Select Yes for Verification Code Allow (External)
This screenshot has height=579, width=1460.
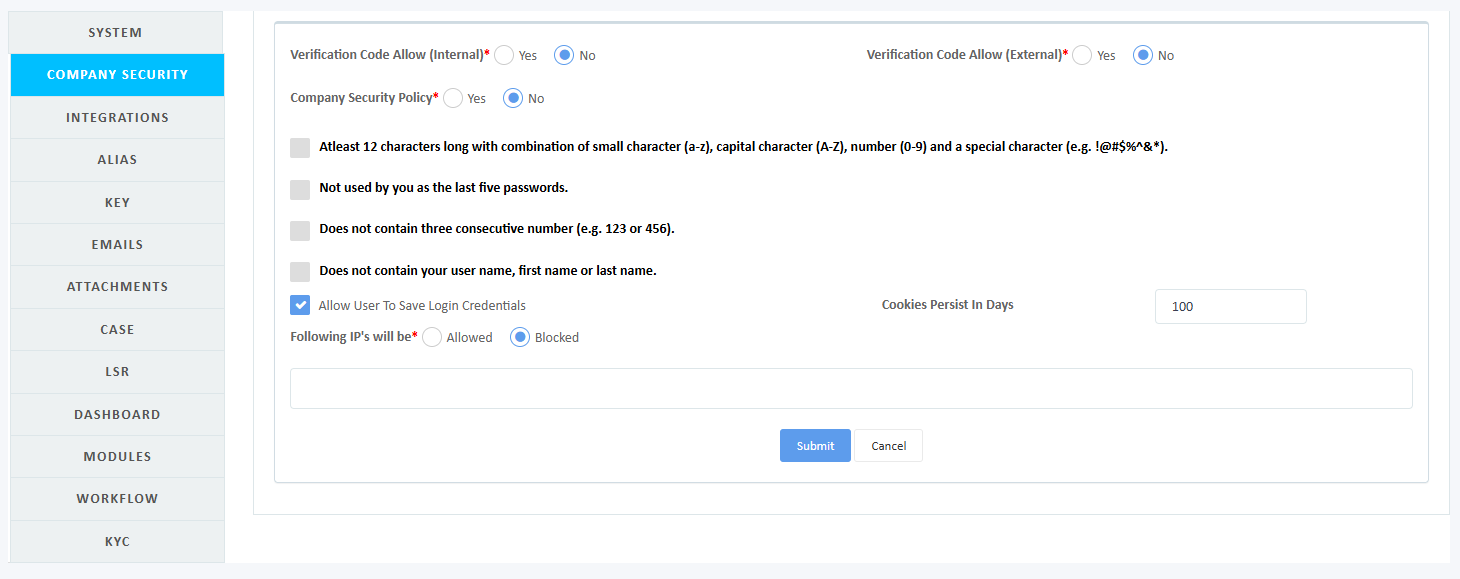coord(1082,55)
